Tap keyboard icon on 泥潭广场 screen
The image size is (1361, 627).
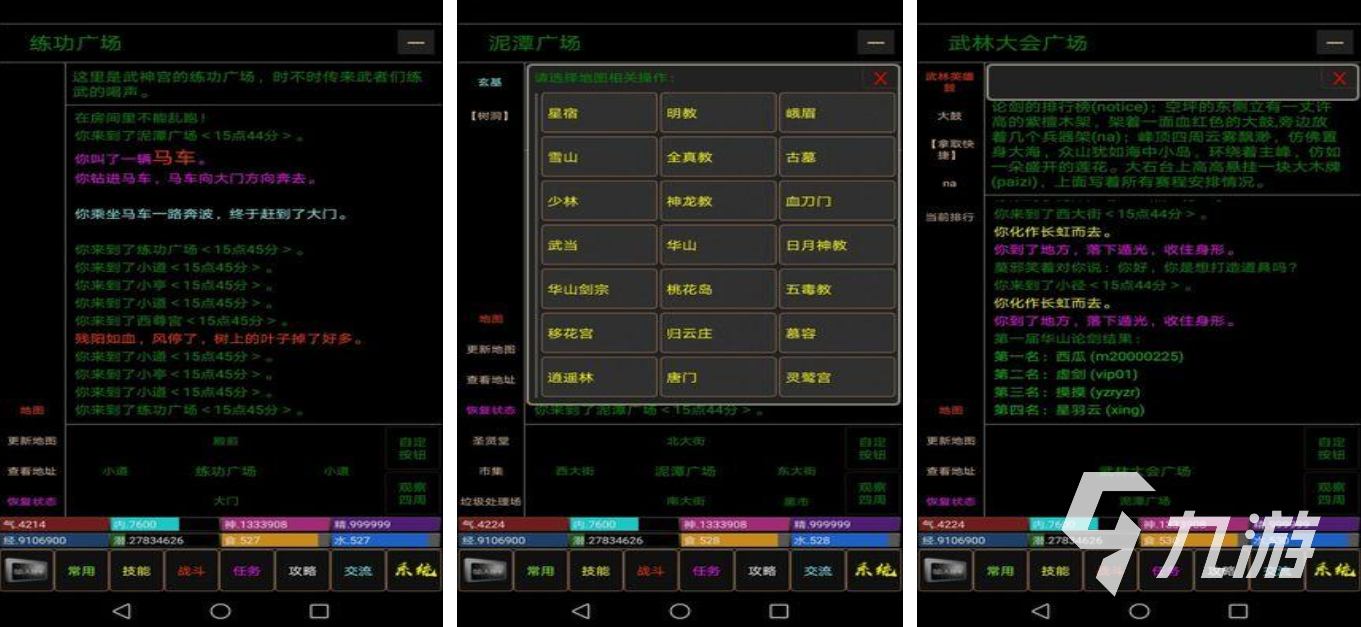click(x=486, y=570)
